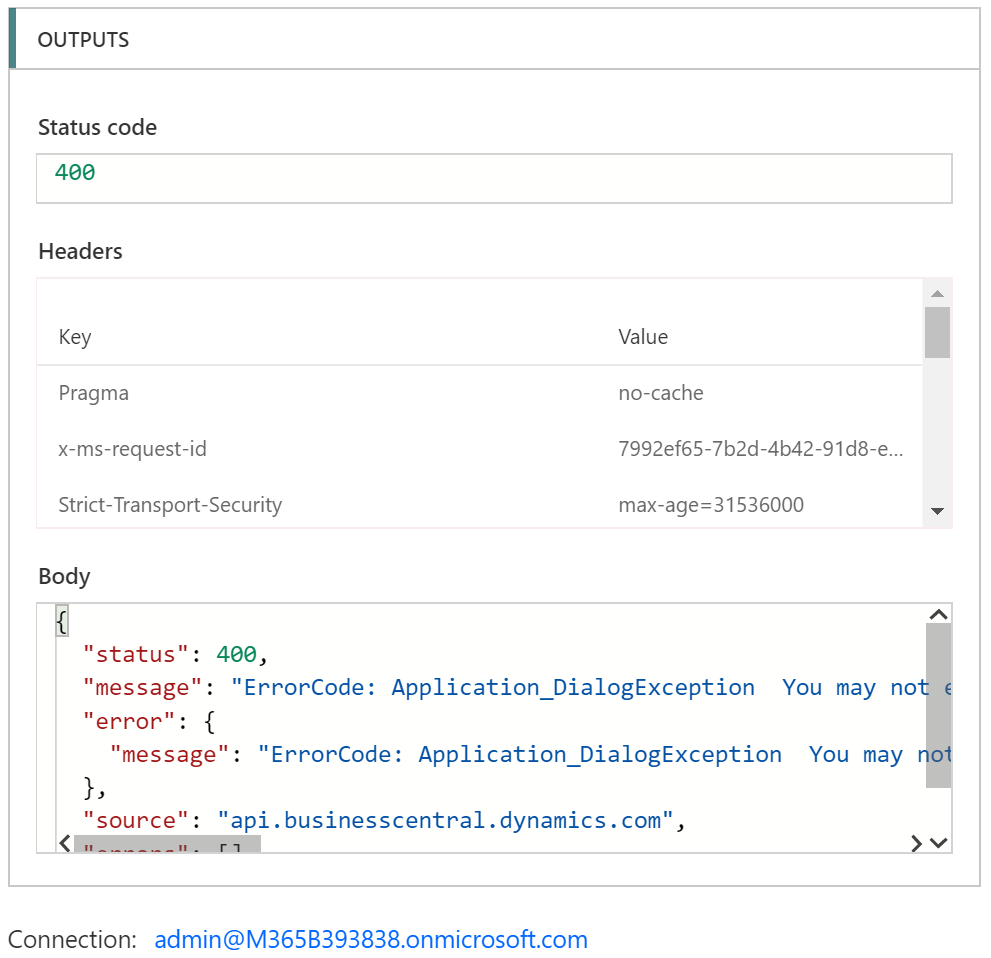
Task: Click the Body horizontal scrollbar thumb
Action: click(167, 844)
